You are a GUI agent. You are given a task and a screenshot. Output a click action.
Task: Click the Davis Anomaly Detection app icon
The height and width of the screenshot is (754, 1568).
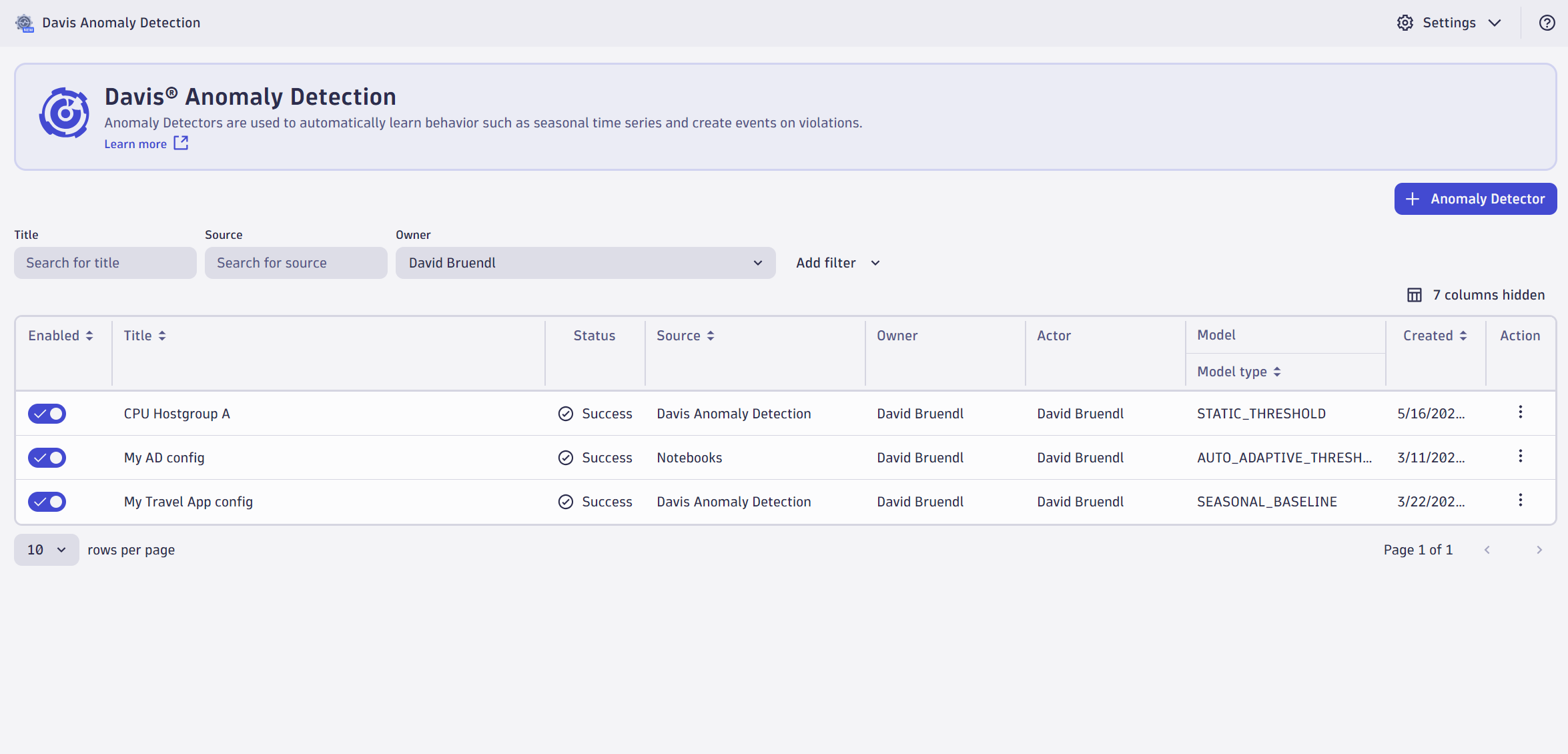[24, 22]
